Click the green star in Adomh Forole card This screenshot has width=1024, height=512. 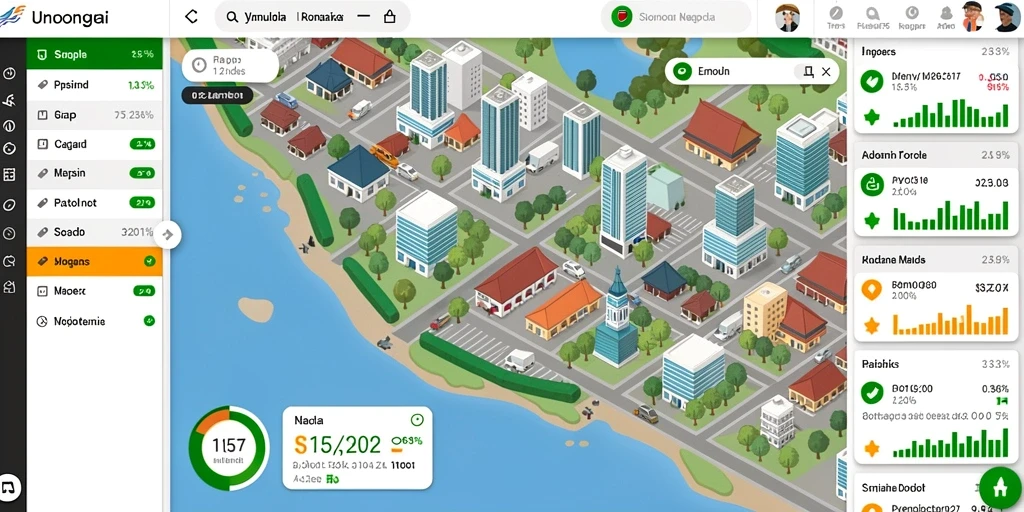click(x=872, y=221)
